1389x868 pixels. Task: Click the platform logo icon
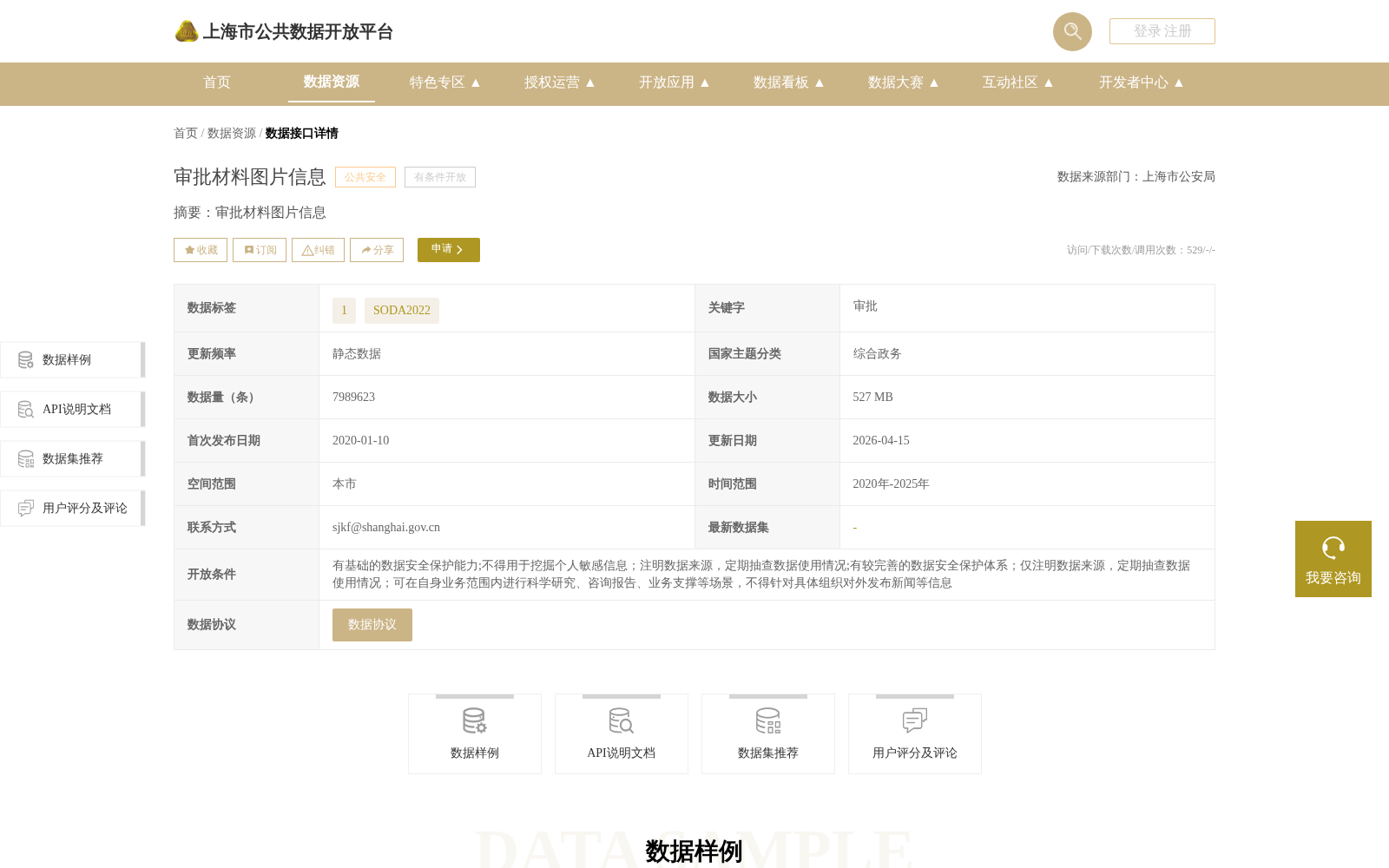coord(187,31)
